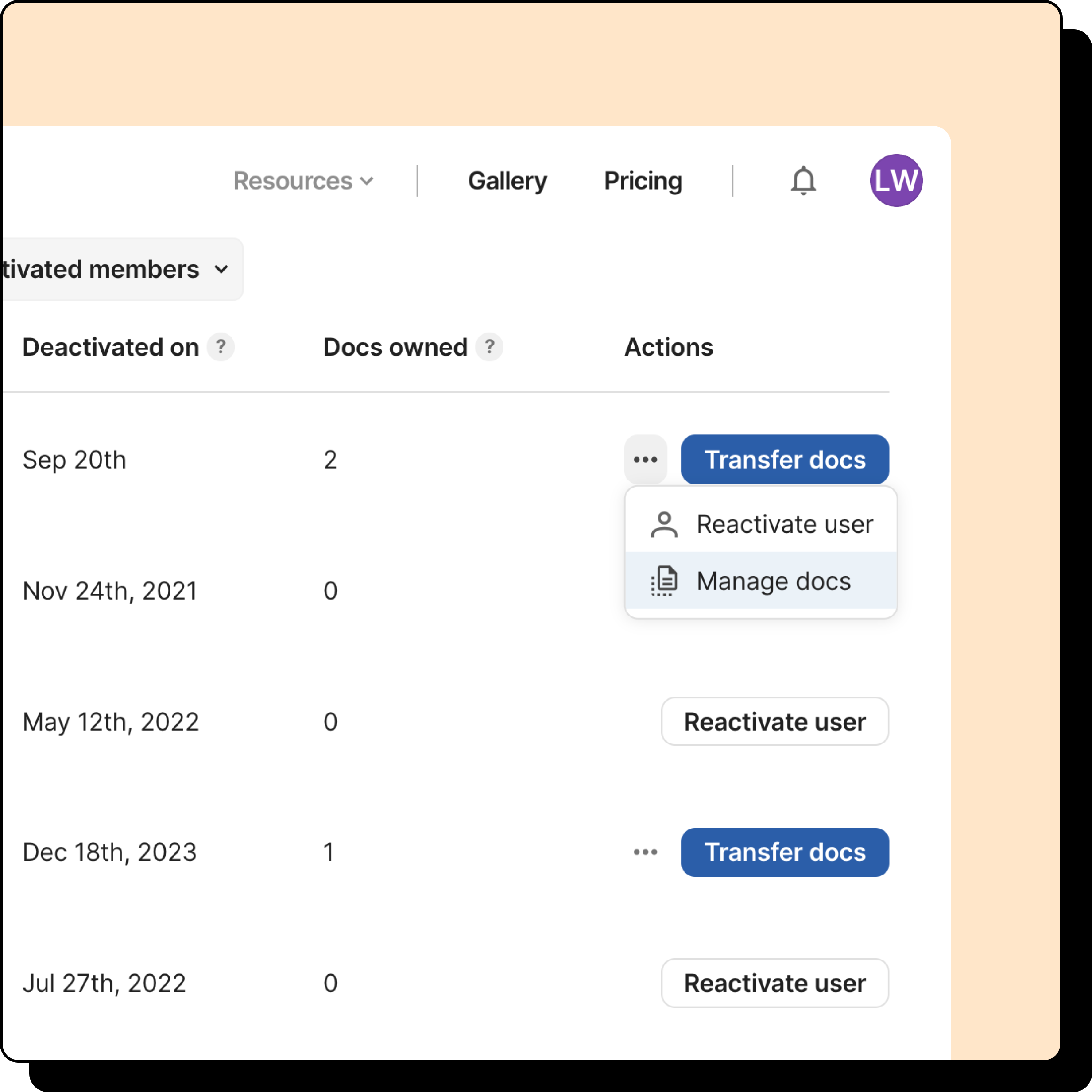Click person icon next to Reactivate user
Screen dimensions: 1092x1092
tap(664, 524)
